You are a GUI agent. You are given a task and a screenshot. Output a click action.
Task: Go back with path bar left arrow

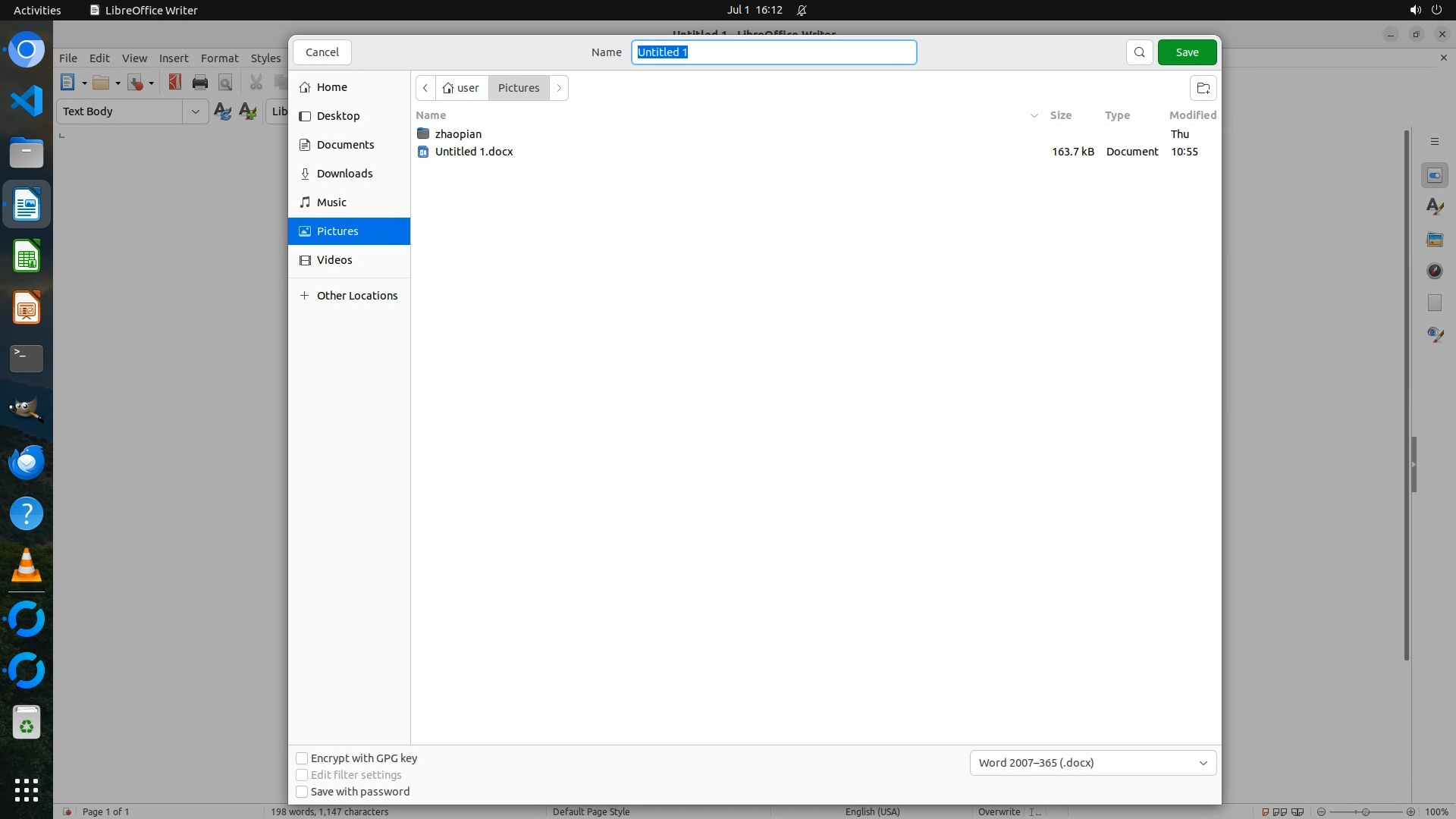click(425, 88)
